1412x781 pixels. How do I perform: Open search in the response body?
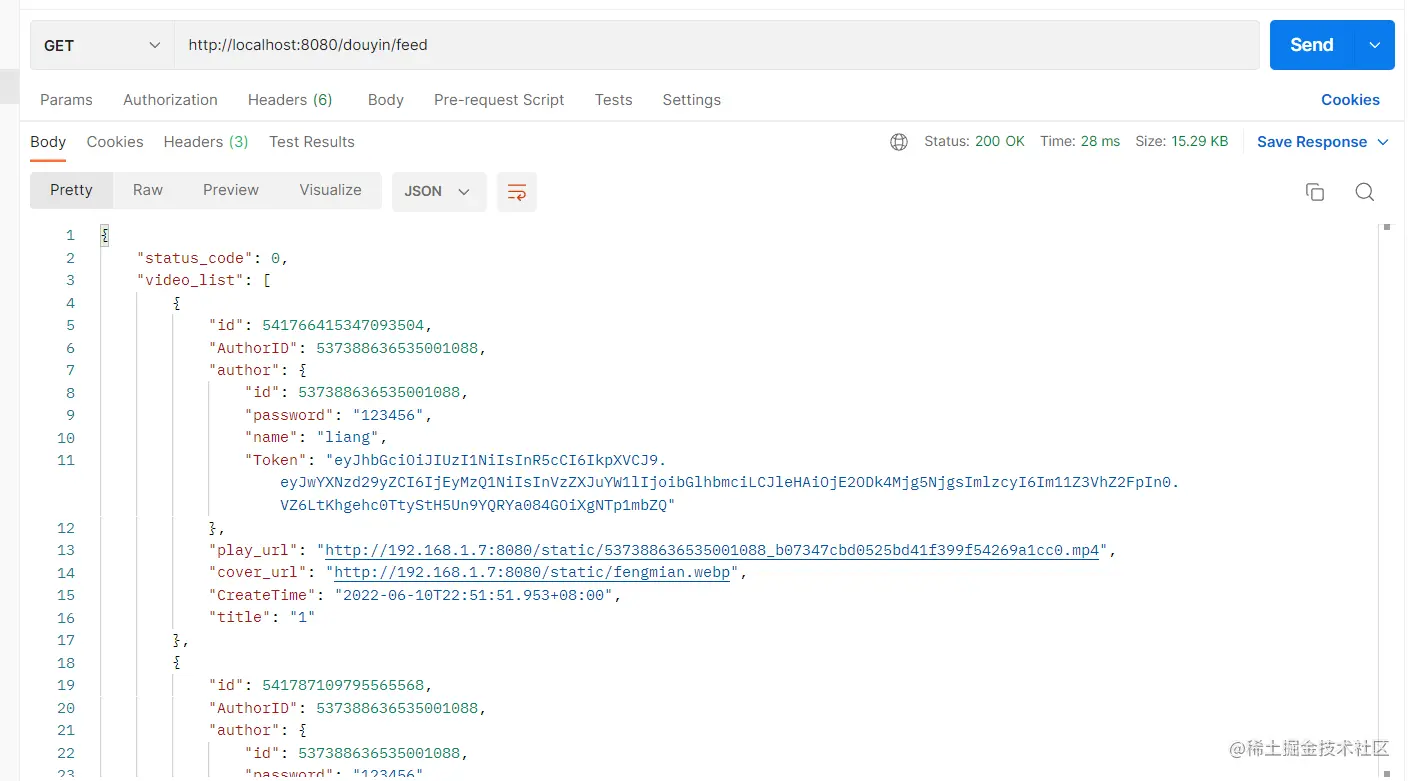(x=1364, y=192)
